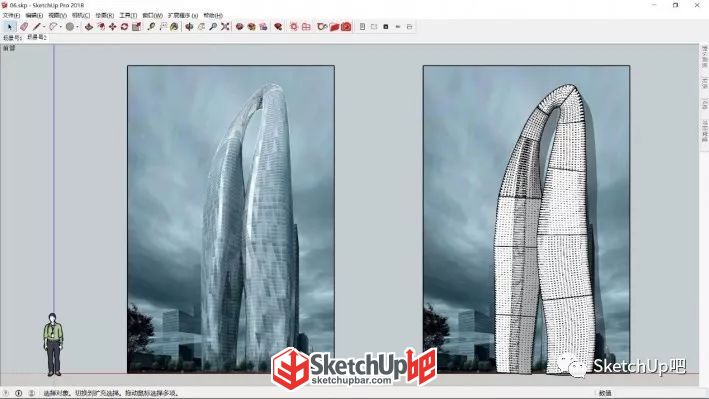Expand the Shapes tool dropdown arrow
This screenshot has width=709, height=399.
[77, 27]
